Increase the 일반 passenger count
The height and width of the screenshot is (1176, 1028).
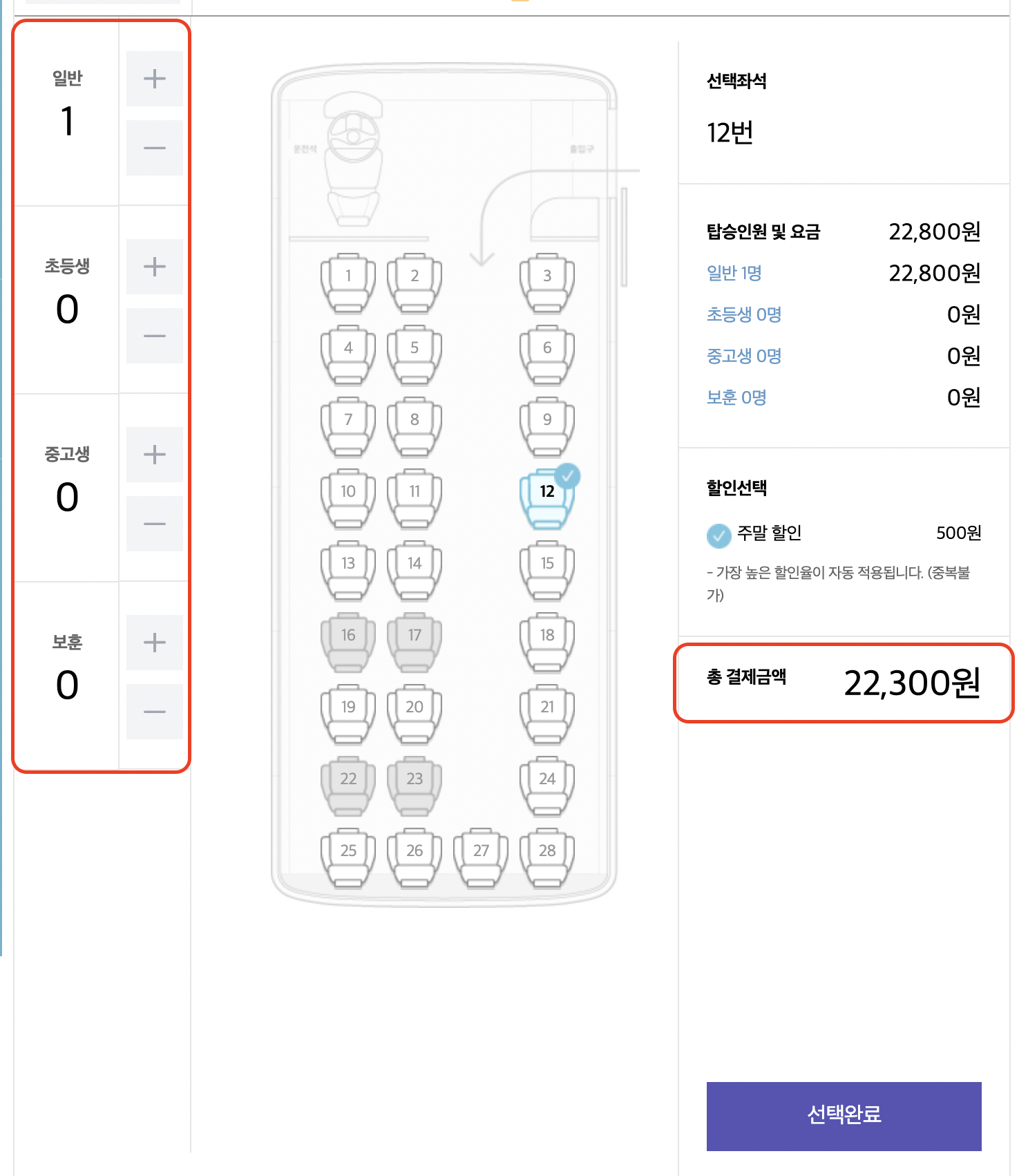tap(154, 79)
